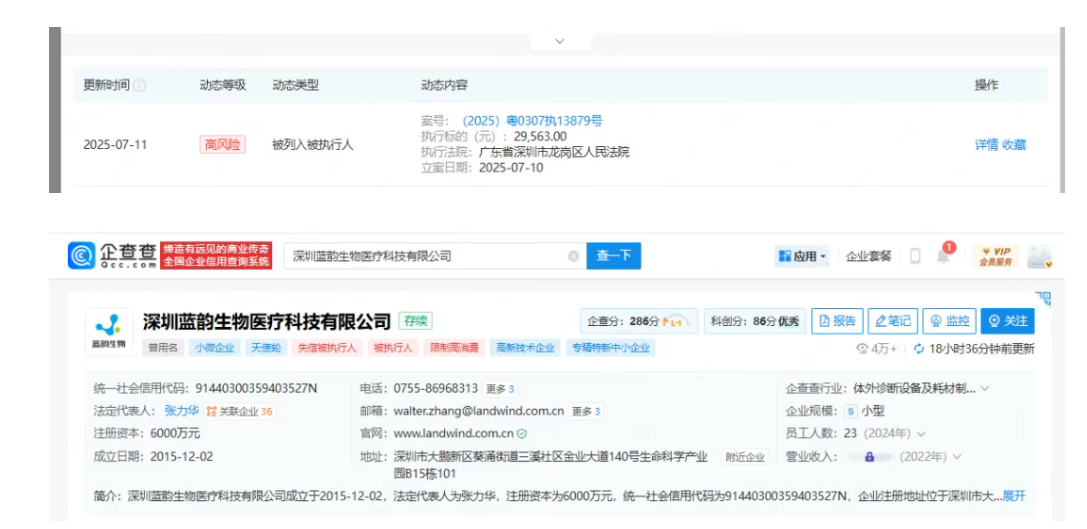Click the mobile phone app icon
The width and height of the screenshot is (1087, 529).
tap(915, 256)
